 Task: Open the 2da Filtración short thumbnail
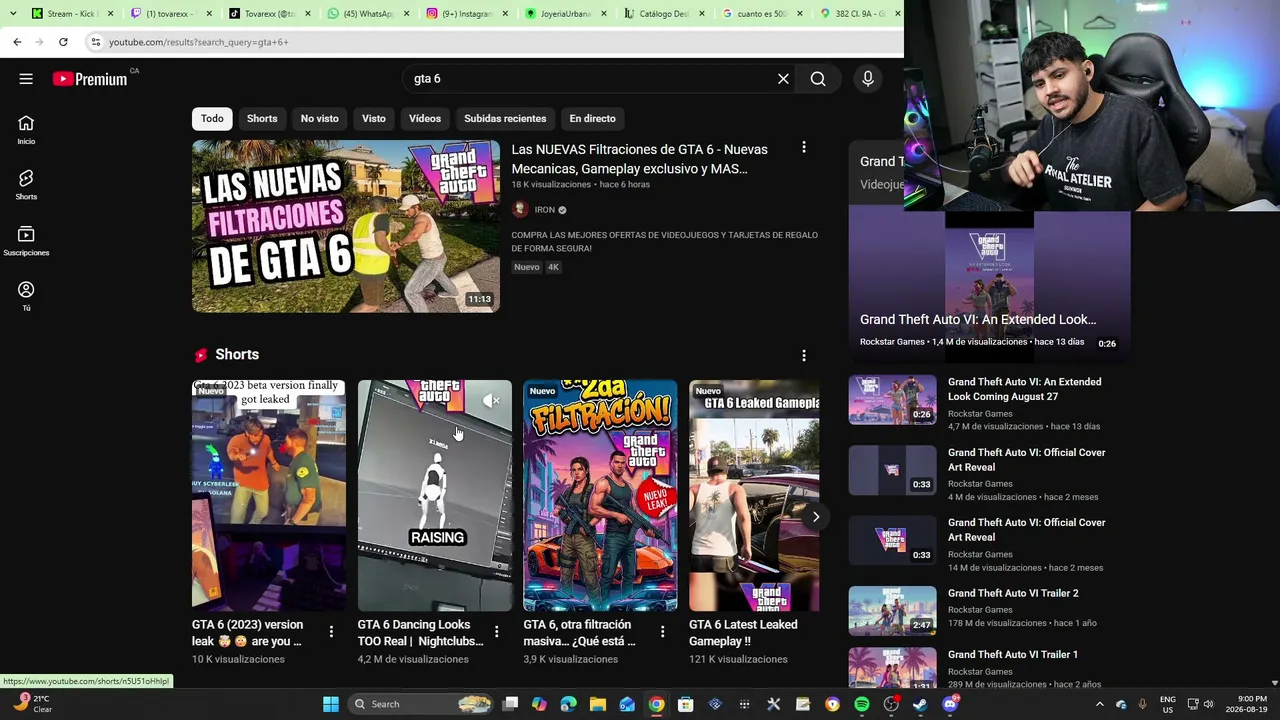[x=600, y=495]
